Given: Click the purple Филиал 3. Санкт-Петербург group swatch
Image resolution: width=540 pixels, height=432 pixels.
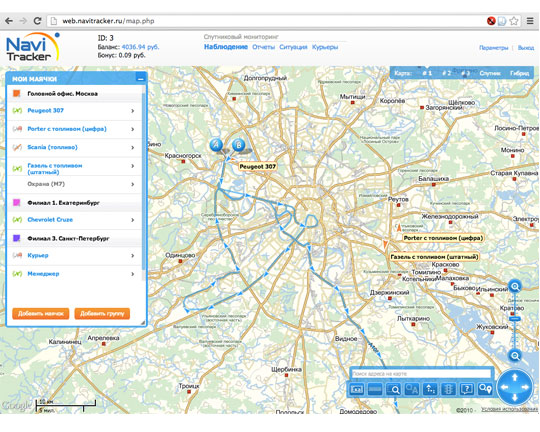Looking at the screenshot, I should tap(17, 238).
